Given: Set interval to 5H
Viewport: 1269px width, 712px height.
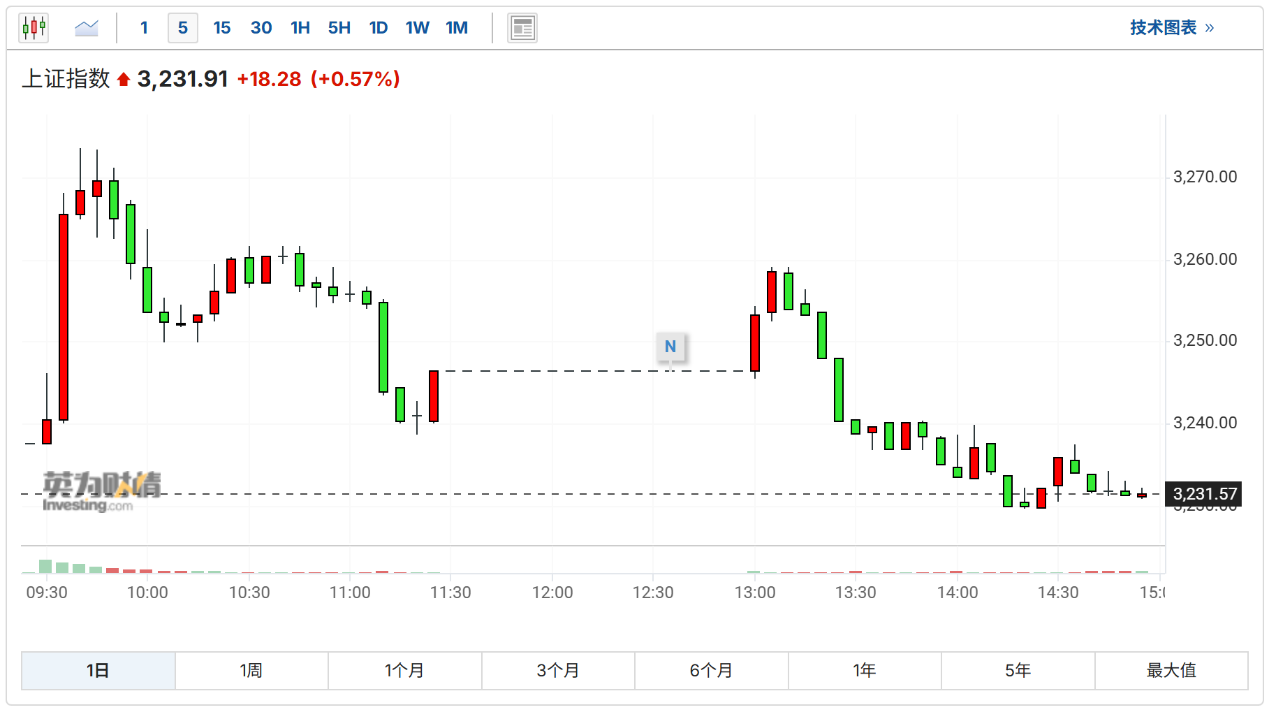Looking at the screenshot, I should coord(339,28).
